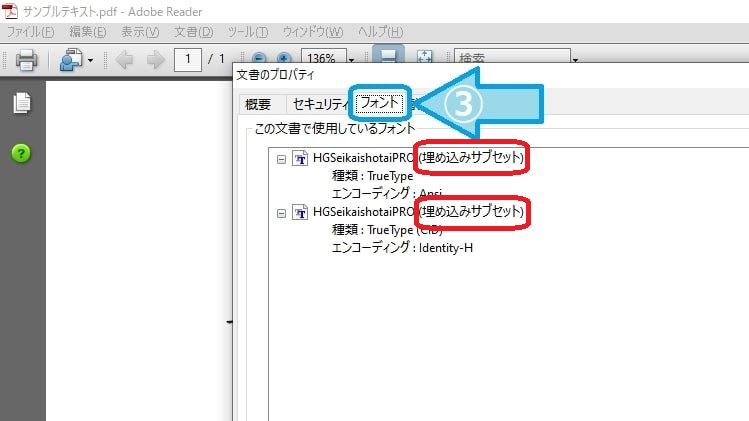Image resolution: width=749 pixels, height=421 pixels.
Task: Open the ウィンドウ(W) menu
Action: [313, 32]
